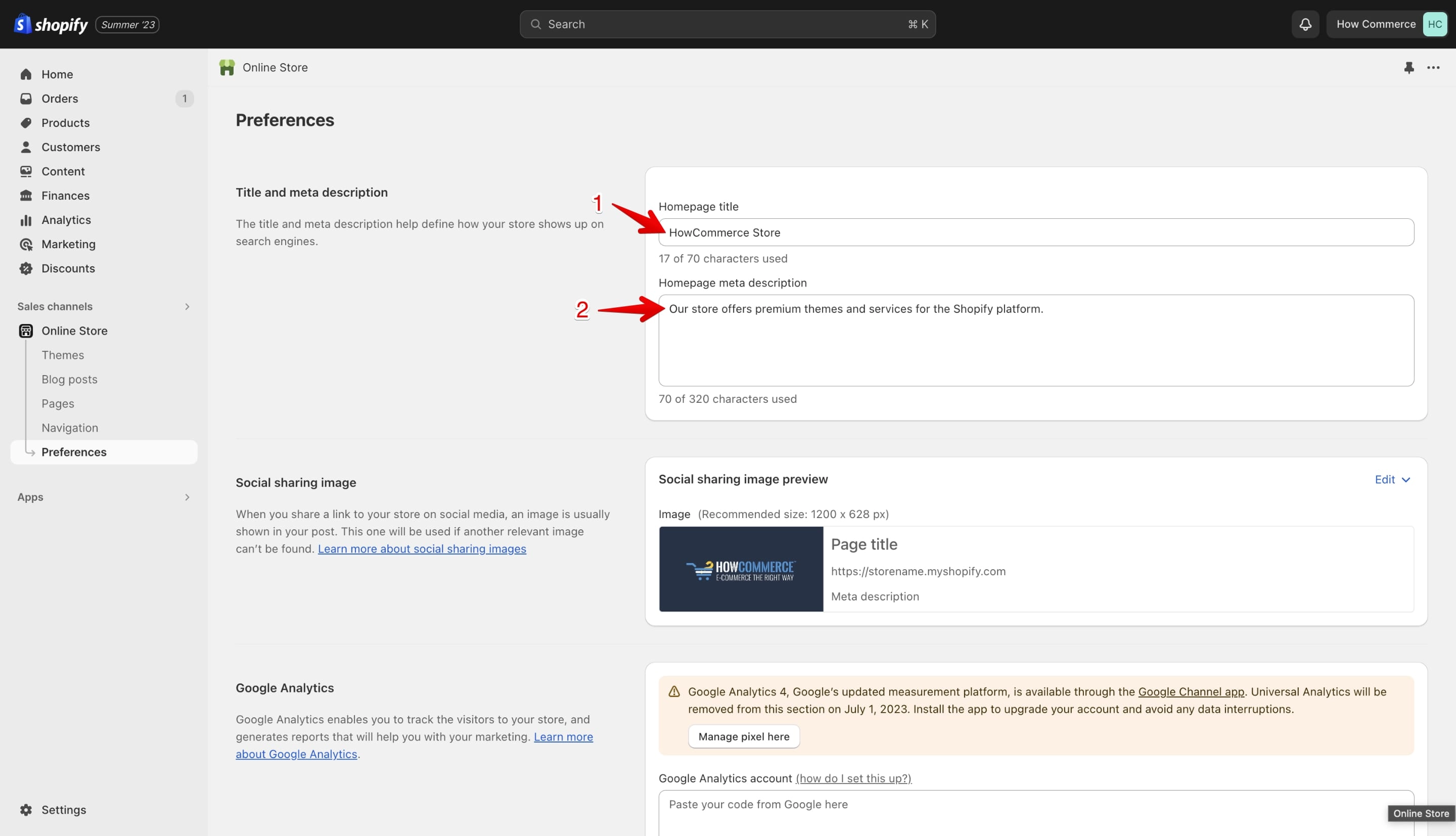Click how do I set this up link

(x=853, y=778)
